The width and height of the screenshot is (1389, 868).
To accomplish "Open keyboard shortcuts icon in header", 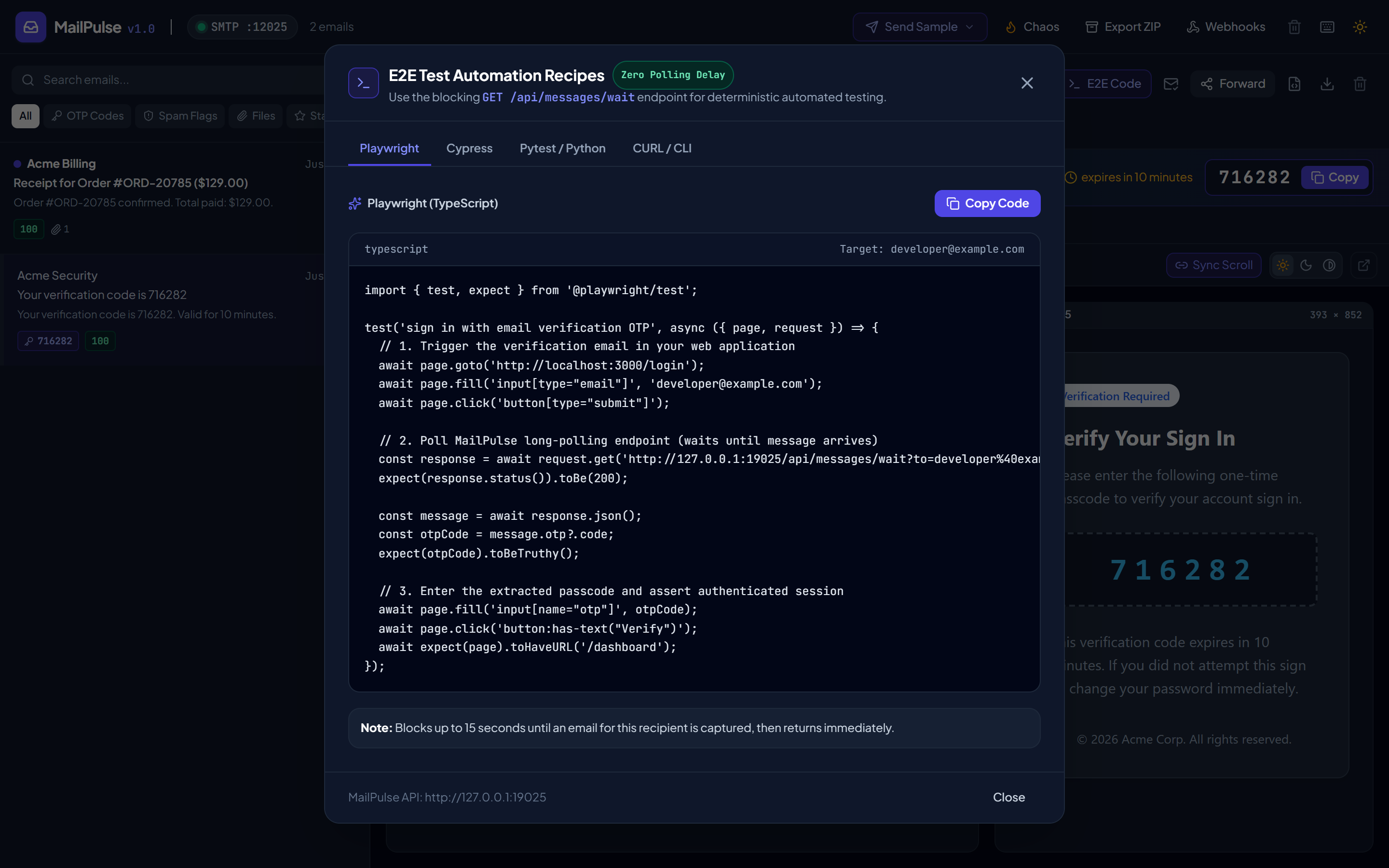I will click(1327, 27).
